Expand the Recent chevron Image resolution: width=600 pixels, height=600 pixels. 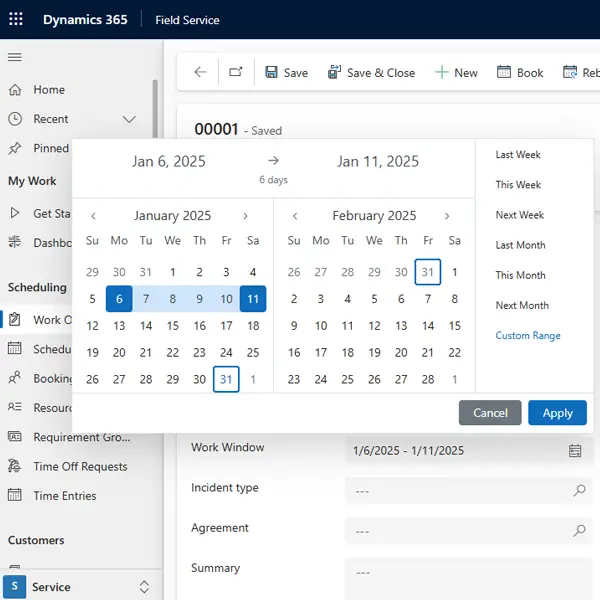pos(129,119)
